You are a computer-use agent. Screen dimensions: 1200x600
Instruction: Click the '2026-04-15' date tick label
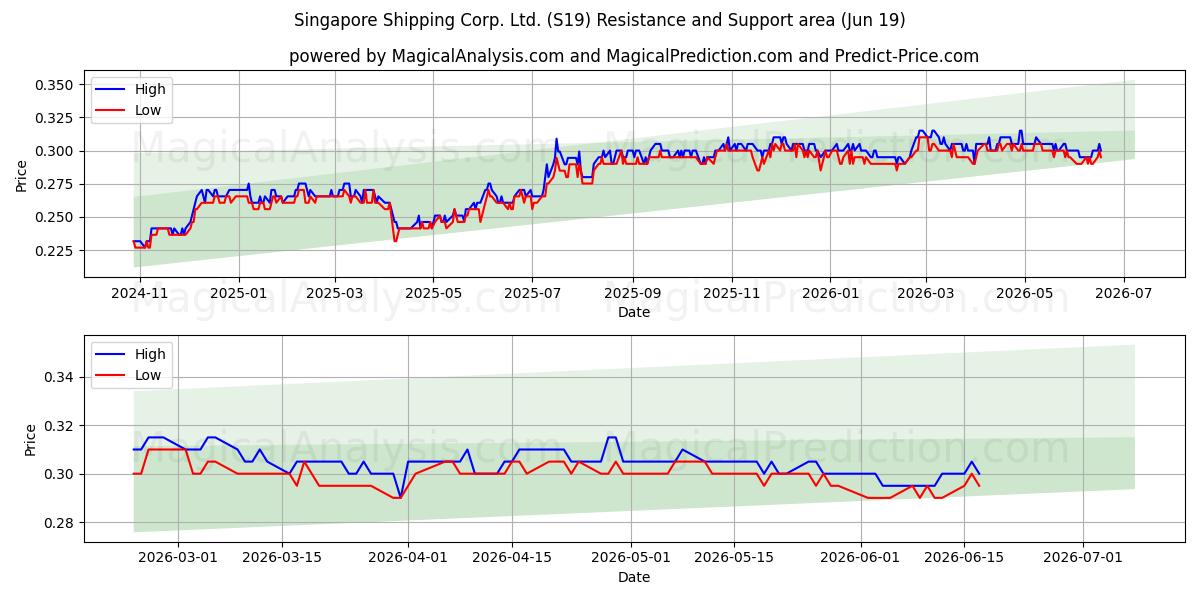point(512,558)
